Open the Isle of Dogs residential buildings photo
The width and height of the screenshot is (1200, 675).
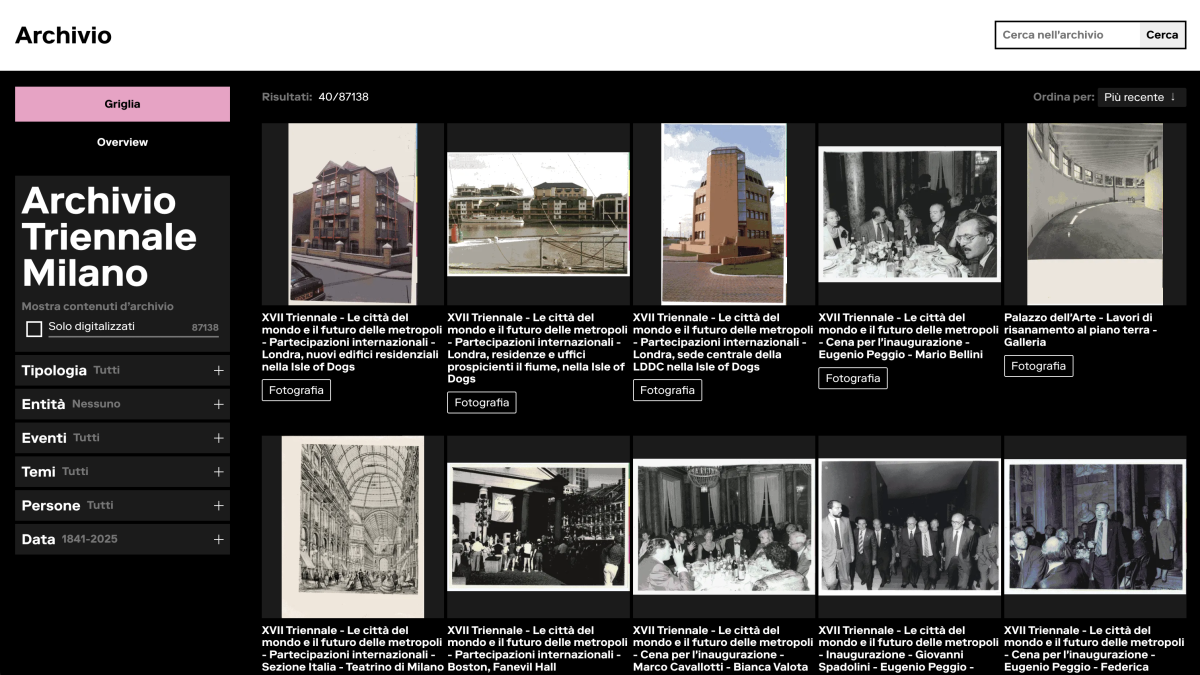coord(352,213)
